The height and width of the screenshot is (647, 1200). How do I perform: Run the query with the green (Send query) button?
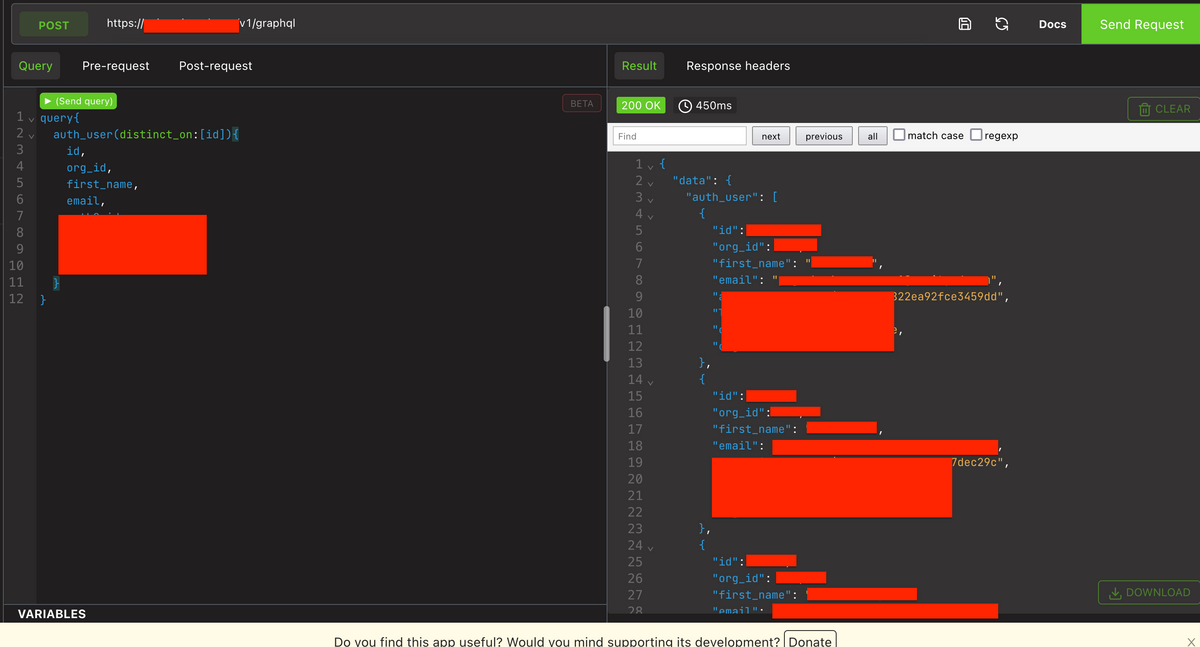[x=78, y=101]
